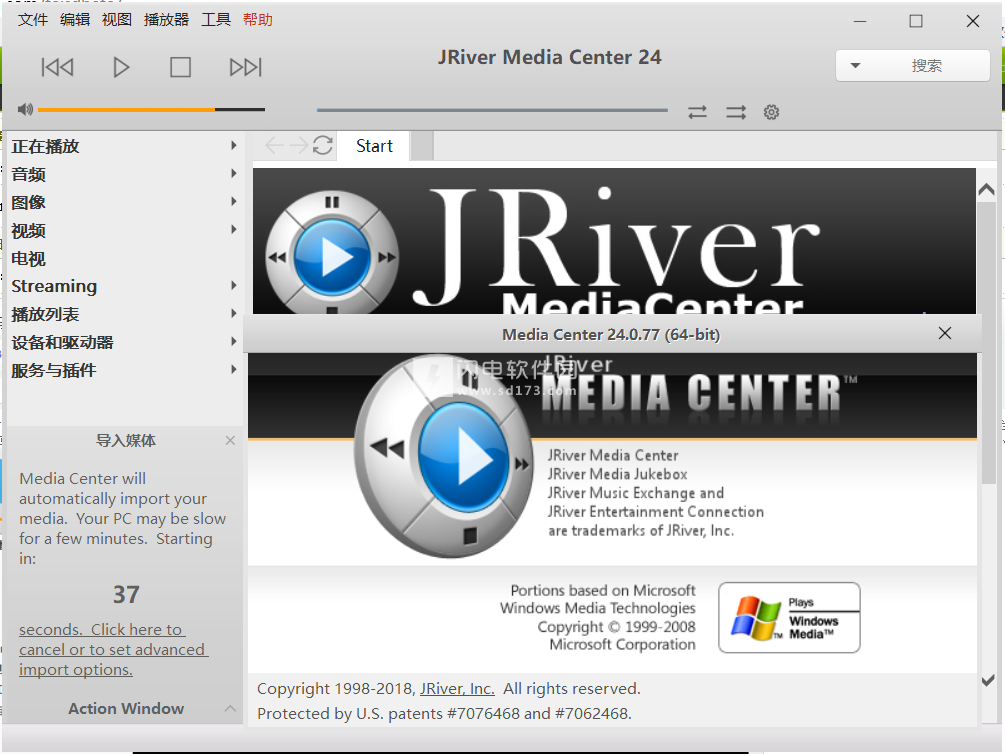The width and height of the screenshot is (1005, 754).
Task: Select 音频 in the sidebar
Action: coord(28,174)
